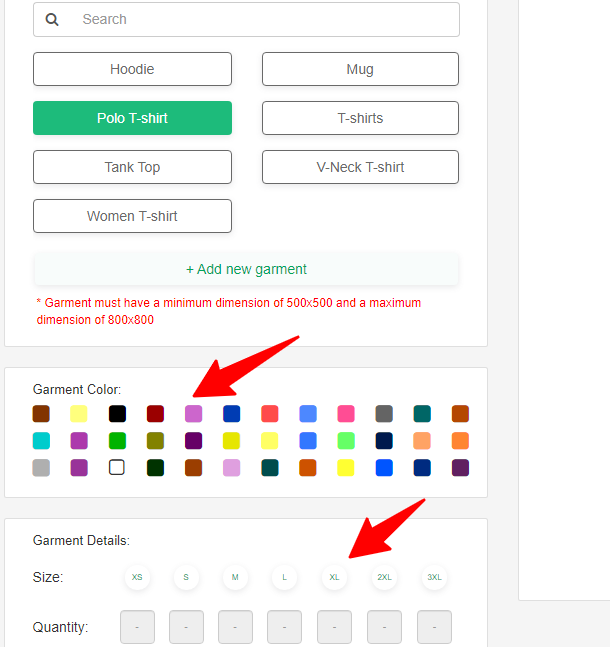The image size is (610, 647).
Task: Select size M circle
Action: 235,577
